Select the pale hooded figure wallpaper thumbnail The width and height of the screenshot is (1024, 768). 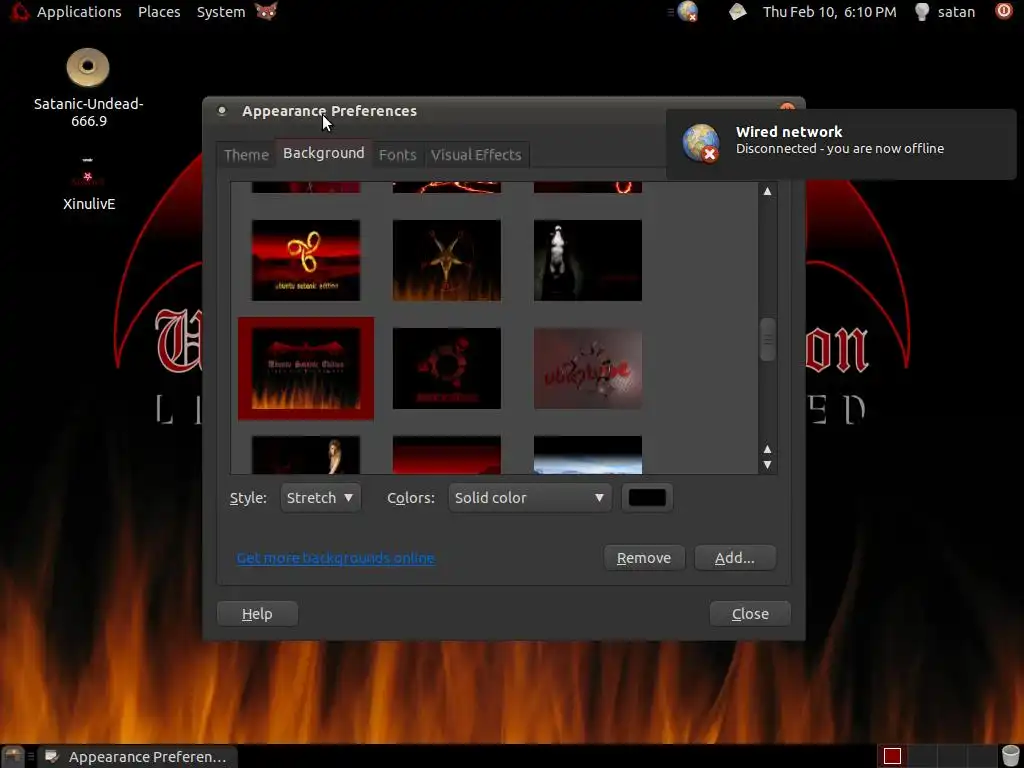tap(588, 261)
